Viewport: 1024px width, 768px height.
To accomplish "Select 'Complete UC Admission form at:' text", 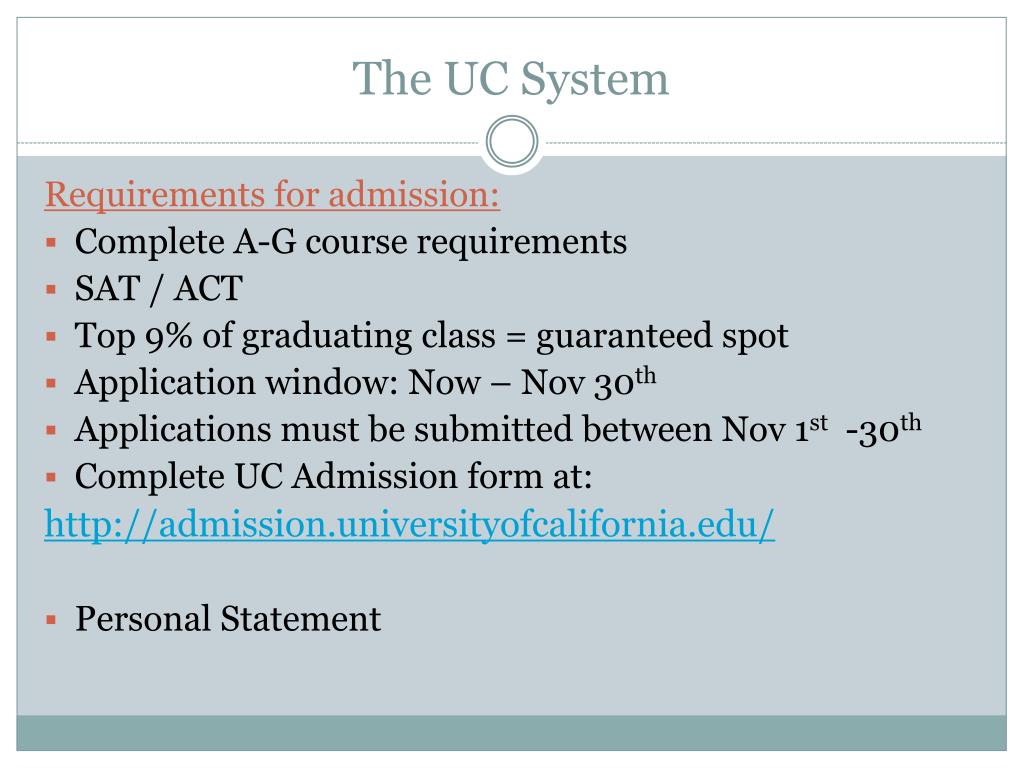I will (333, 476).
